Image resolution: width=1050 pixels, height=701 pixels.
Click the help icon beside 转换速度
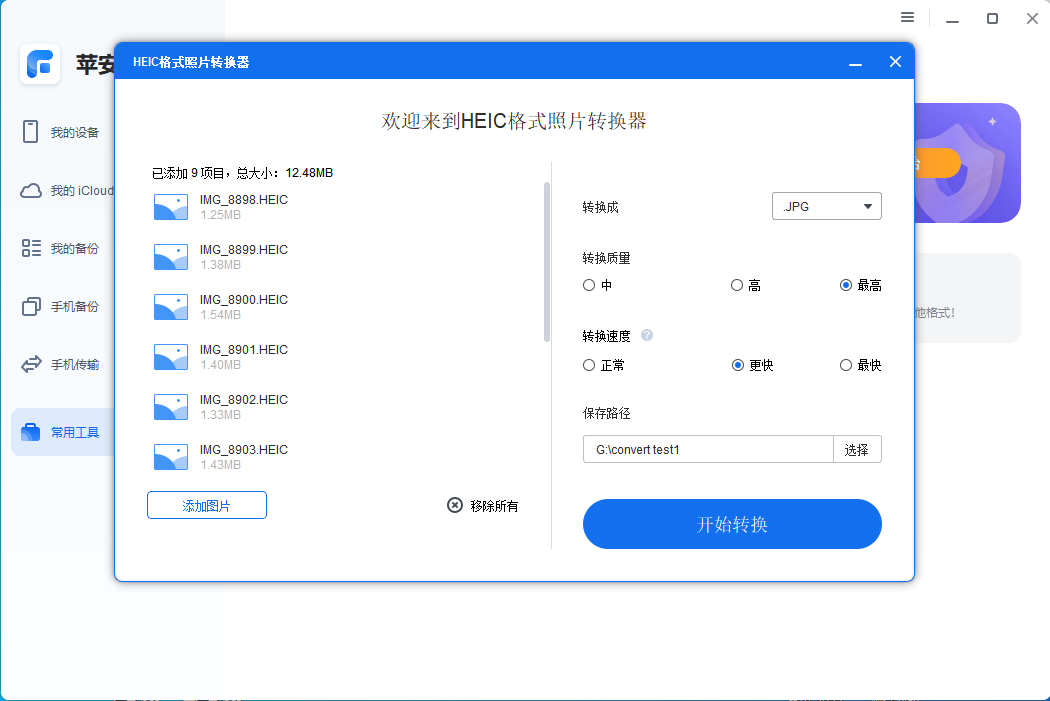pyautogui.click(x=647, y=336)
